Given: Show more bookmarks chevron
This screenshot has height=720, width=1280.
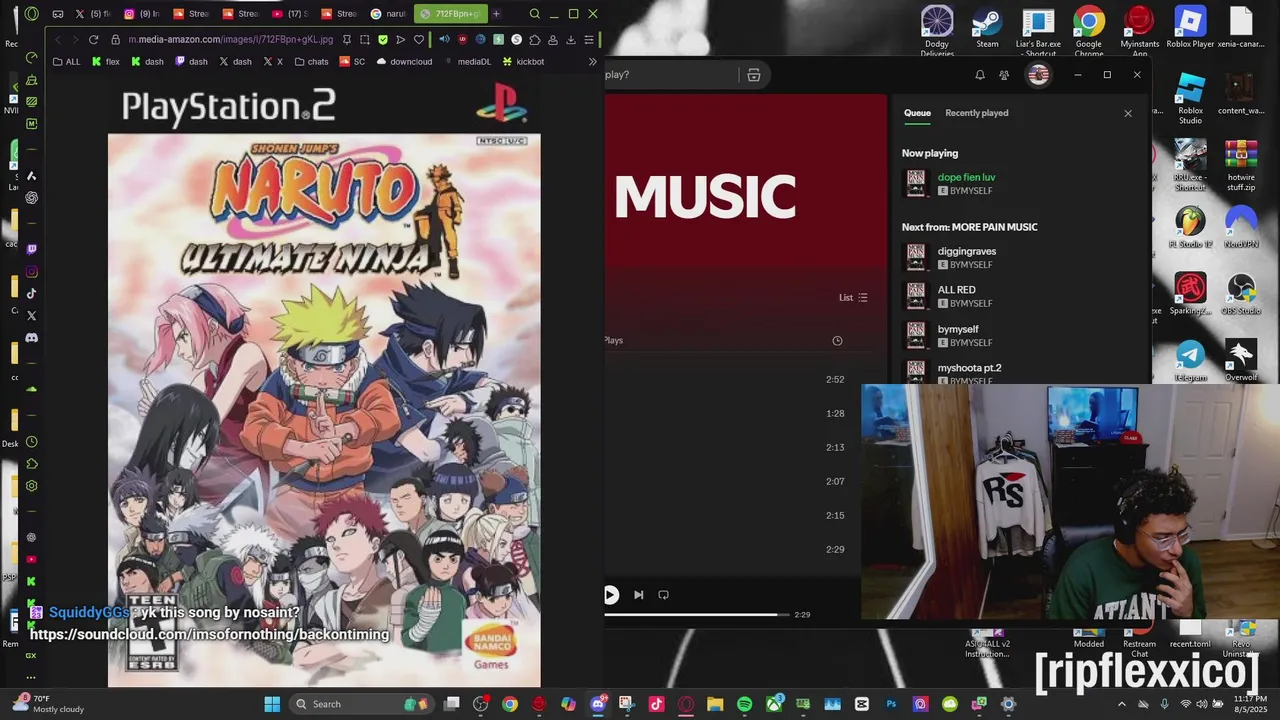Looking at the screenshot, I should point(592,61).
